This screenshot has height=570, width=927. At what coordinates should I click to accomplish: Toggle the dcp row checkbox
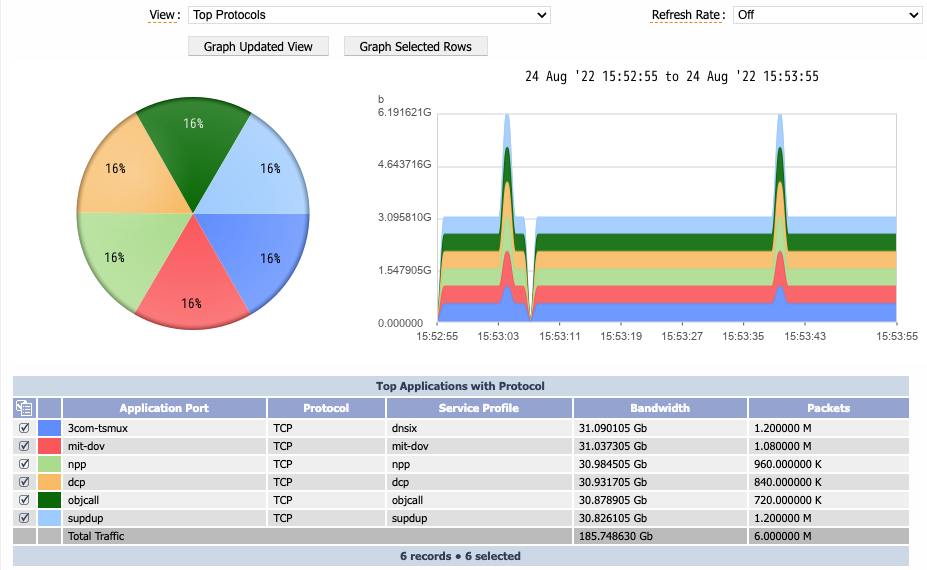(x=24, y=482)
